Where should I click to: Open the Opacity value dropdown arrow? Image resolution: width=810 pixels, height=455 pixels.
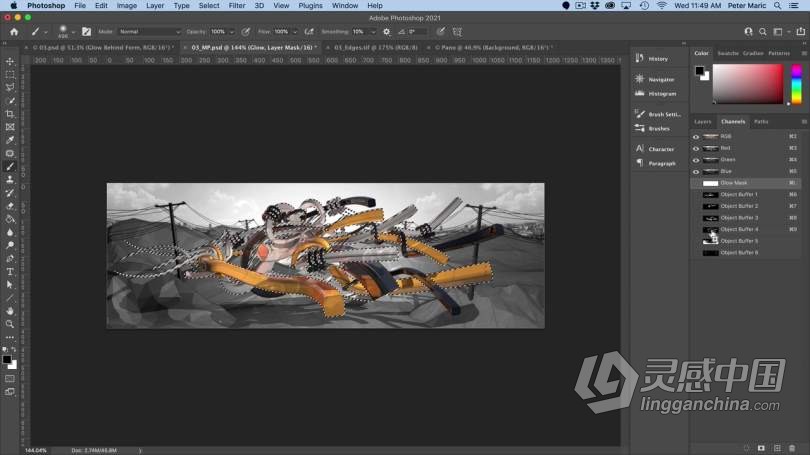pos(231,32)
